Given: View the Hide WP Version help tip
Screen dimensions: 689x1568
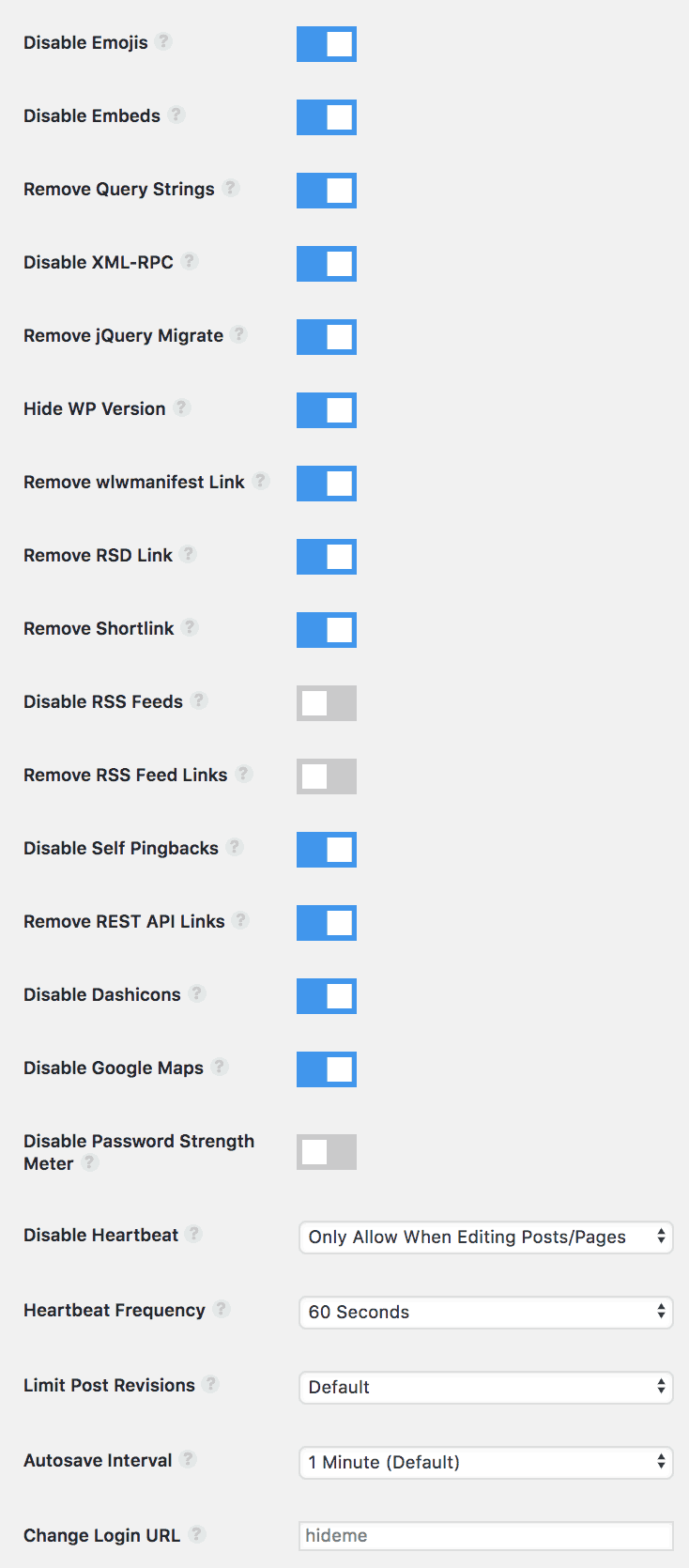Looking at the screenshot, I should (x=181, y=407).
